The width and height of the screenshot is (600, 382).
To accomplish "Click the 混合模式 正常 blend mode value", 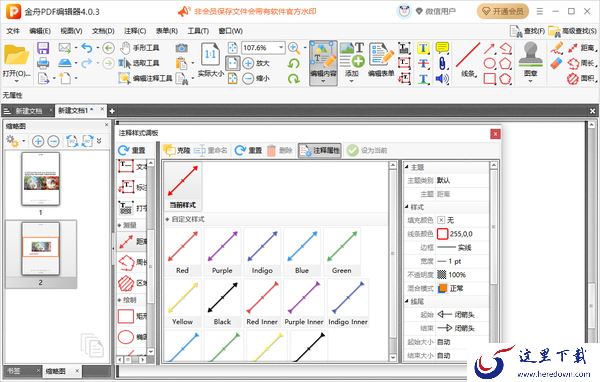I will point(456,288).
